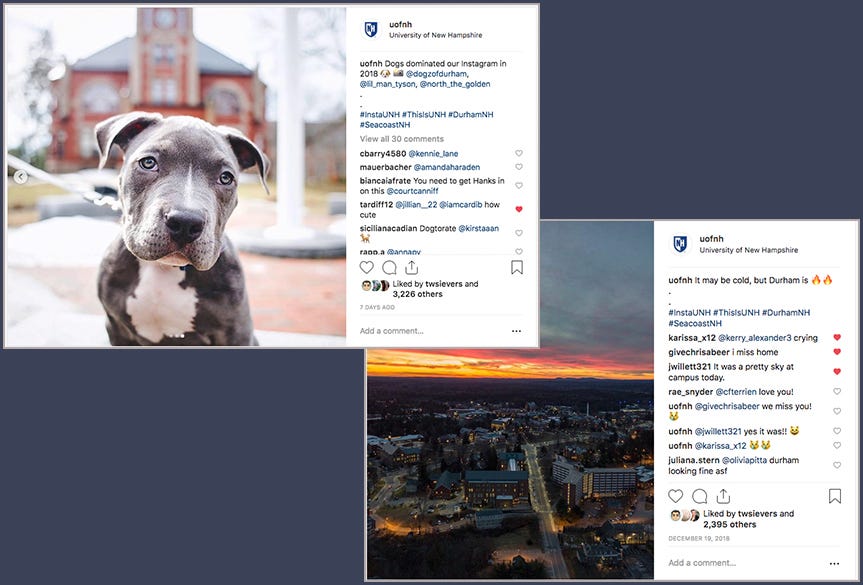Go to previous photo in dog post carousel
Image resolution: width=863 pixels, height=585 pixels.
pyautogui.click(x=20, y=177)
